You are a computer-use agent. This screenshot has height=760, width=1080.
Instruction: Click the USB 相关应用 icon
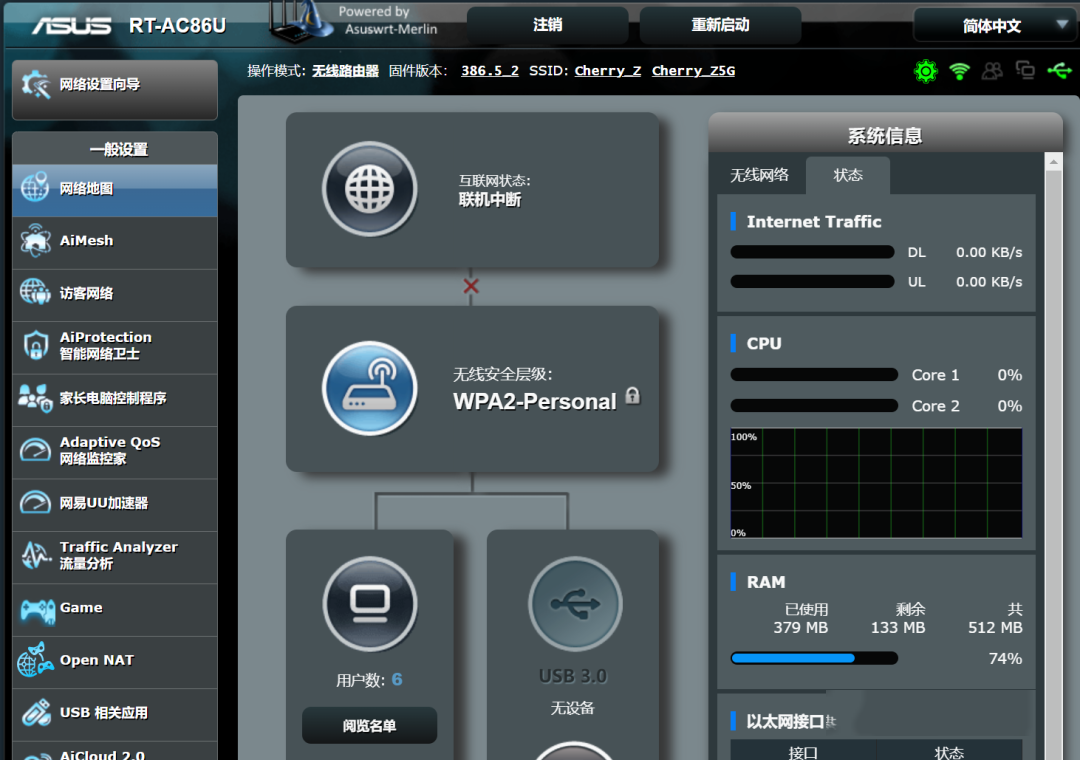tap(35, 712)
